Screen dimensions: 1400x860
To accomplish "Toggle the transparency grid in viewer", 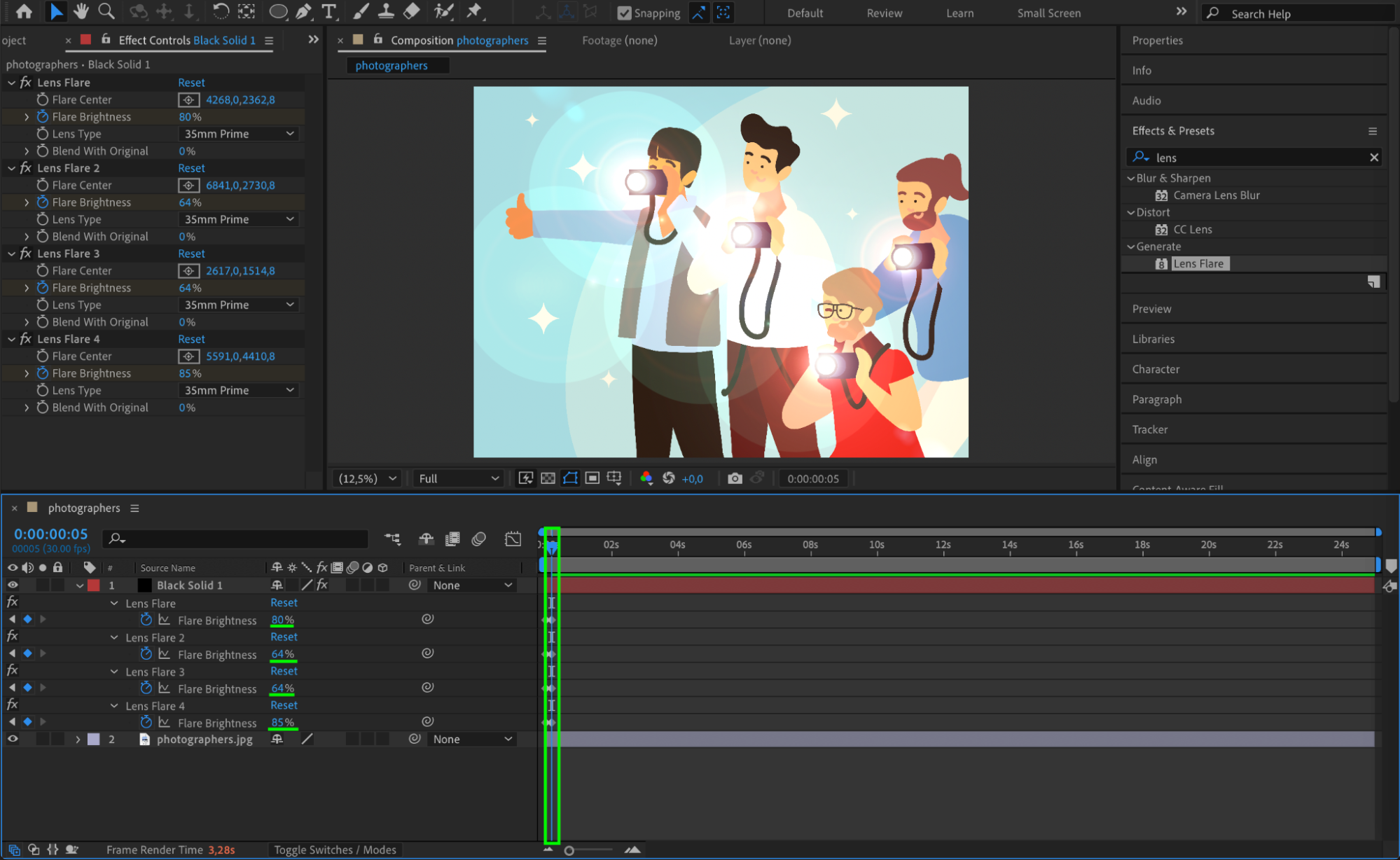I will (x=548, y=478).
